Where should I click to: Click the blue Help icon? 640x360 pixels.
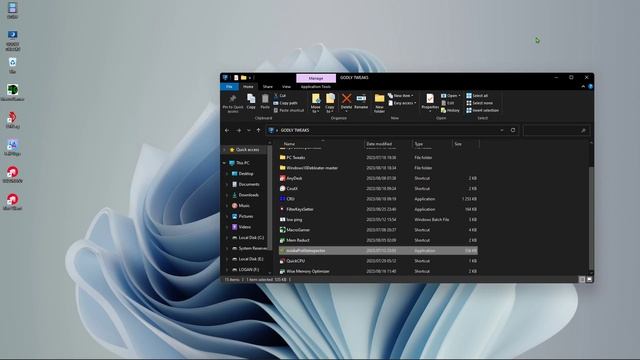[x=590, y=87]
